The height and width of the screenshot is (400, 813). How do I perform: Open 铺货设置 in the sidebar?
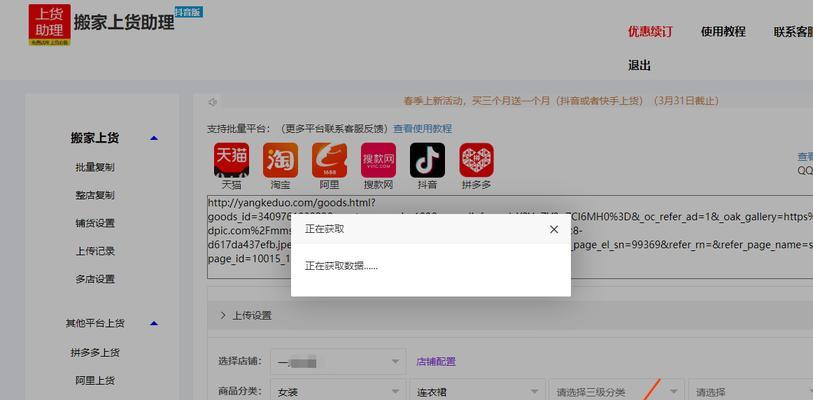tap(95, 224)
